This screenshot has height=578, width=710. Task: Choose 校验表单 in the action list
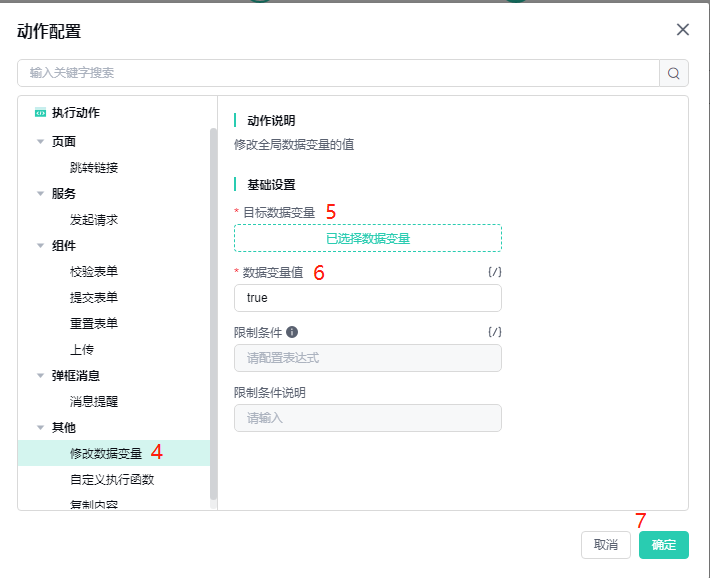[x=94, y=272]
